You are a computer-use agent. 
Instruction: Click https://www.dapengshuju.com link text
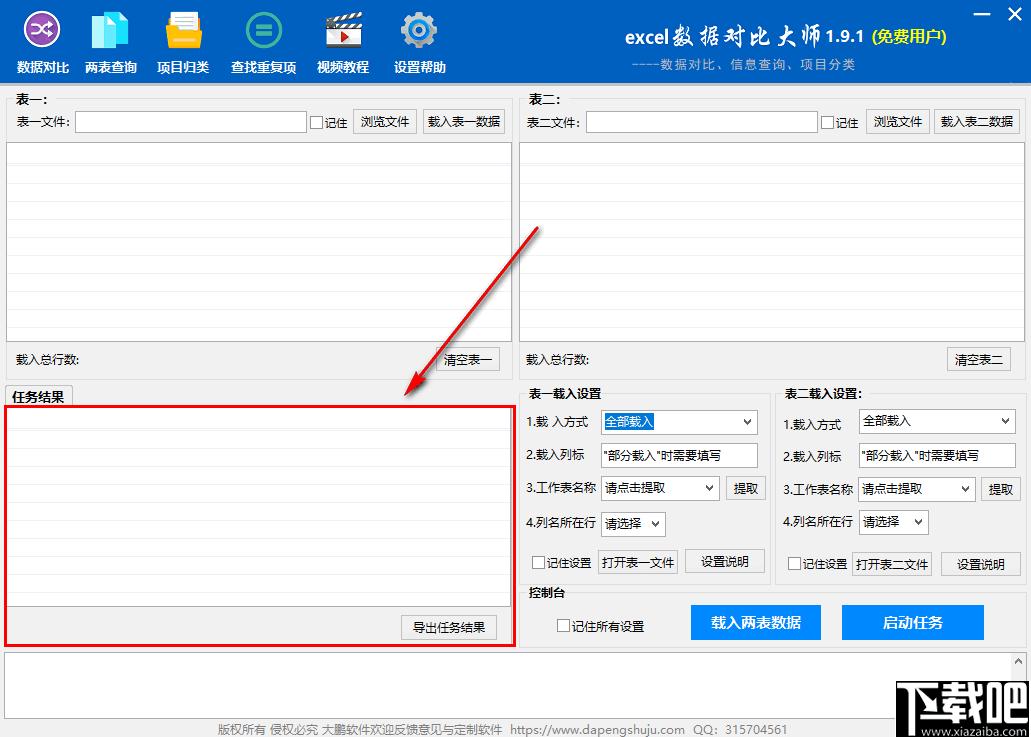597,730
